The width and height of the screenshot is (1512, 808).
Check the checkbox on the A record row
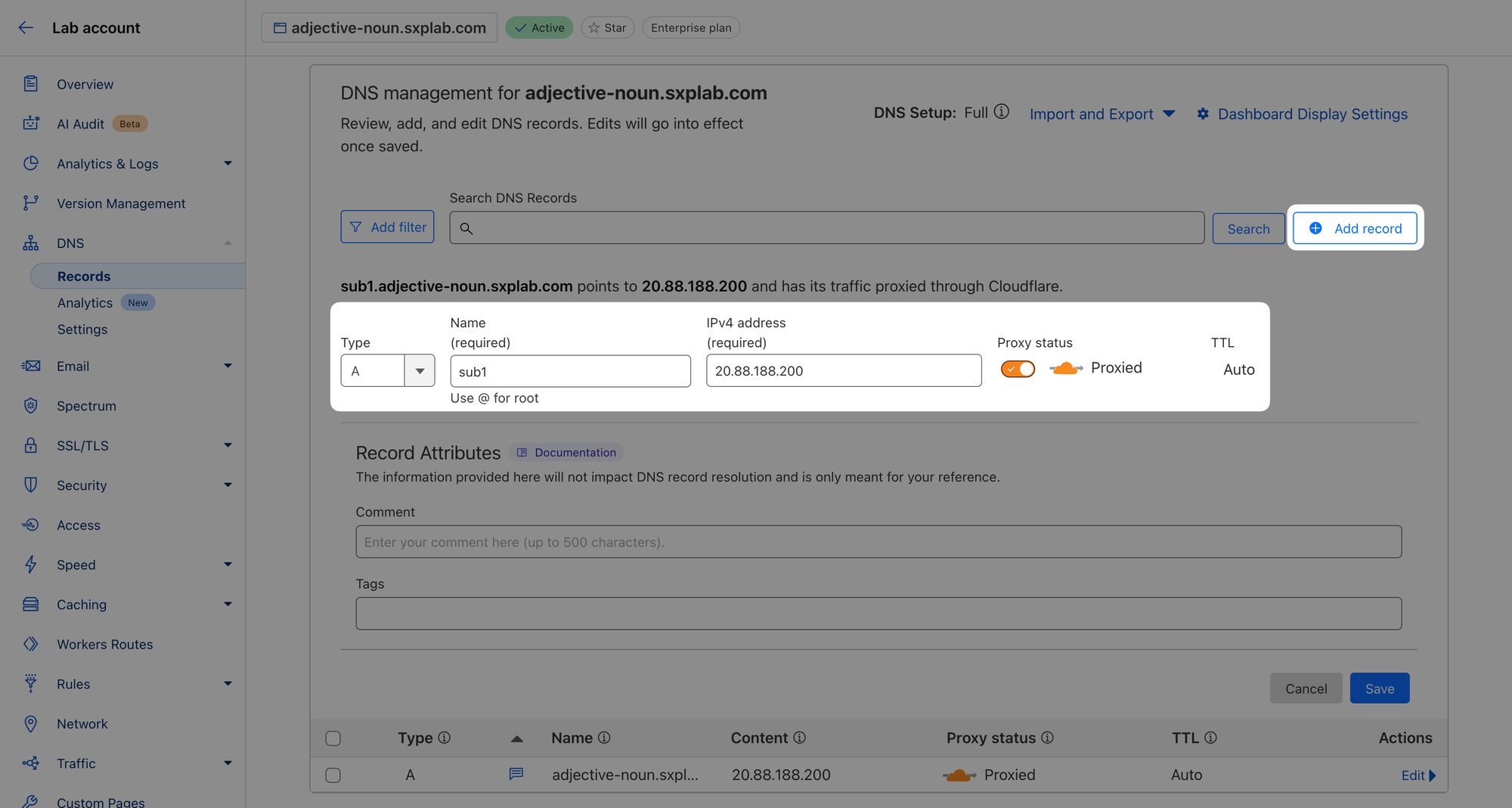click(x=333, y=775)
